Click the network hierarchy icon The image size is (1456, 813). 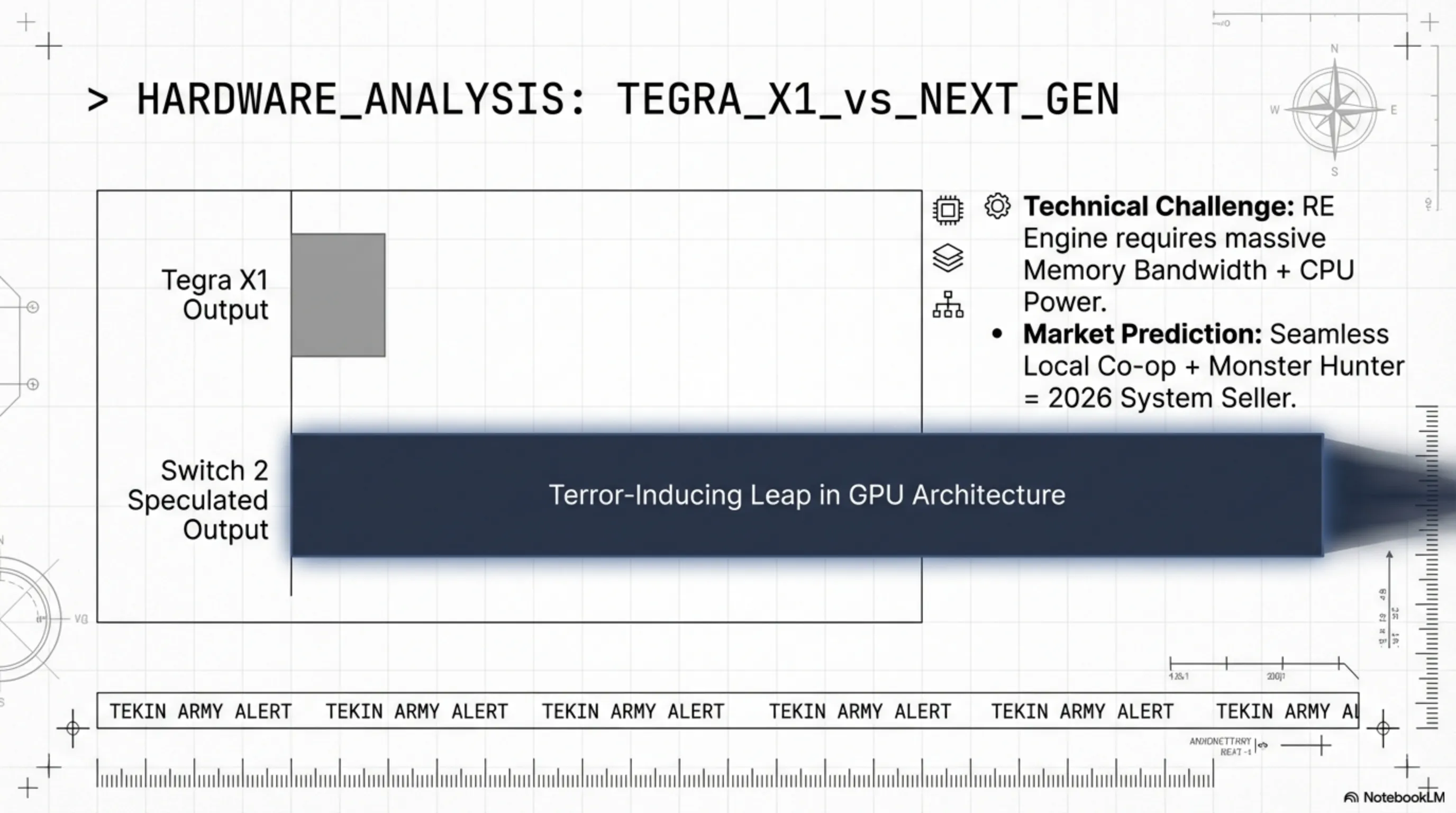click(x=948, y=305)
